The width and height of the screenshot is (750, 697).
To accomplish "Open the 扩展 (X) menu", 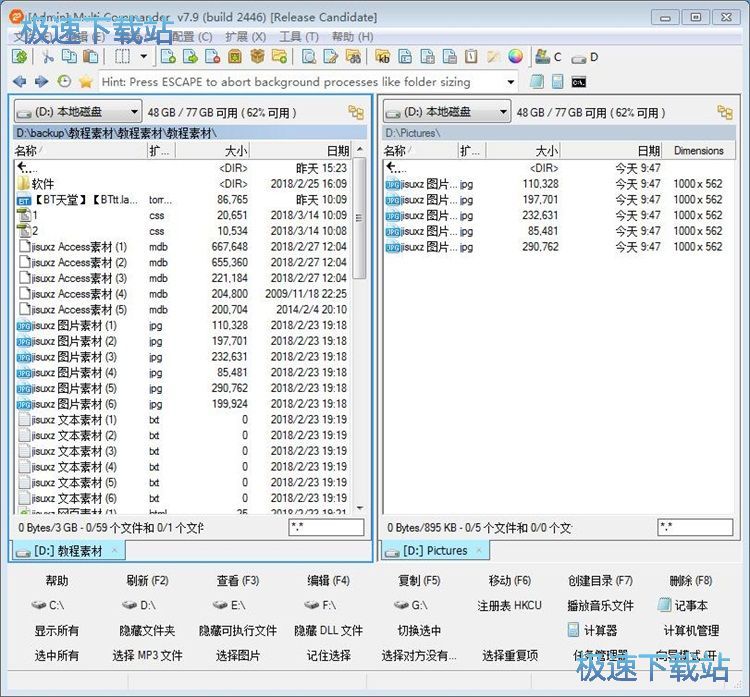I will (x=245, y=37).
